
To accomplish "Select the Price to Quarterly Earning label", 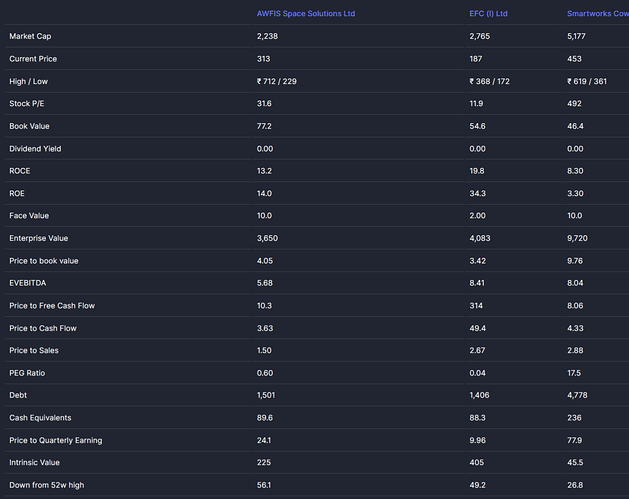I will tap(56, 440).
